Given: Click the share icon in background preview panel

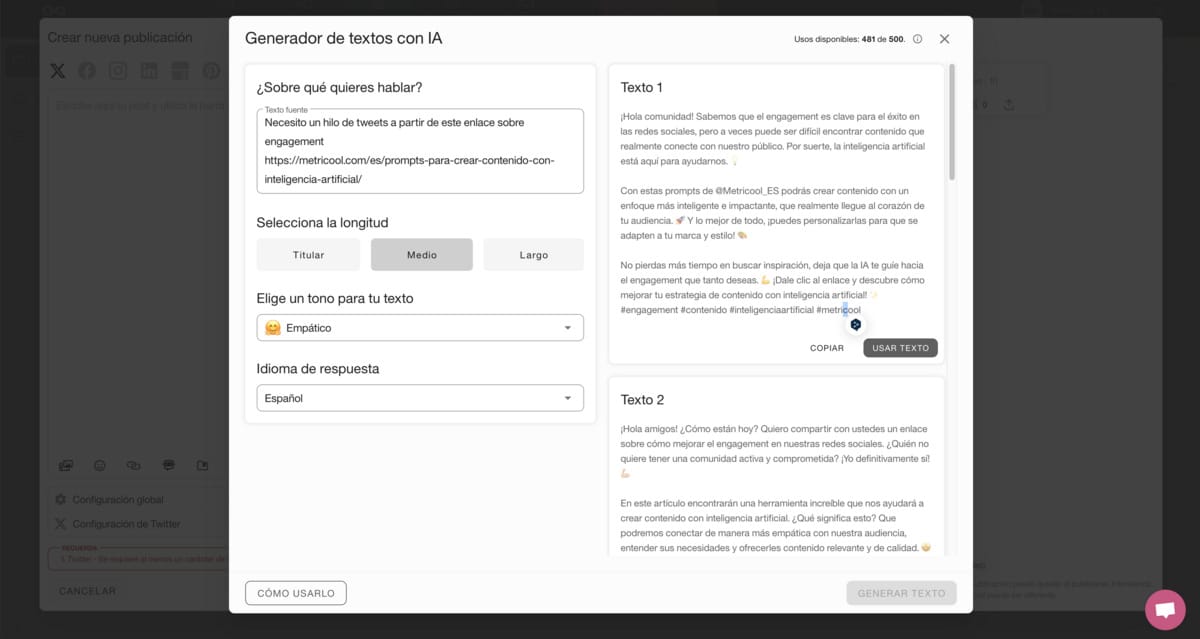Looking at the screenshot, I should coord(1008,104).
